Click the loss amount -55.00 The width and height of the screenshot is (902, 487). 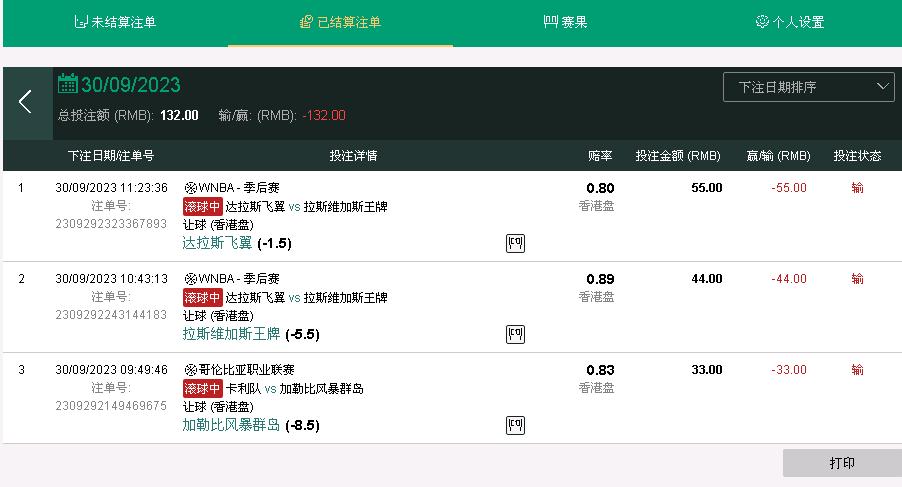click(789, 187)
